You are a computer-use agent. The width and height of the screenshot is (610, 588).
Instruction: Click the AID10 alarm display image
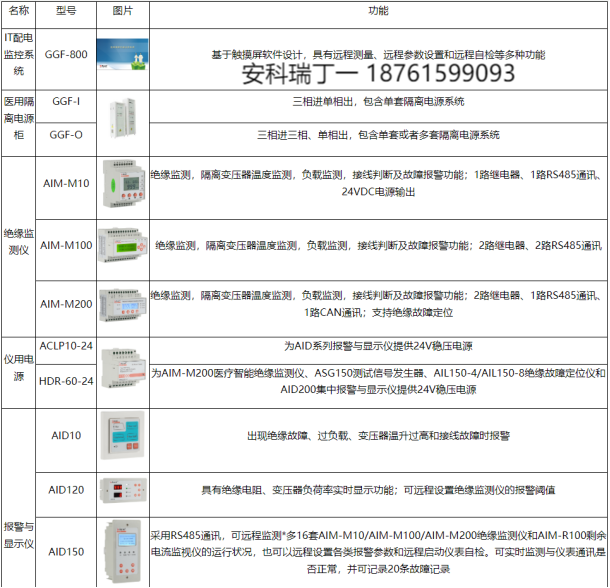tap(123, 435)
